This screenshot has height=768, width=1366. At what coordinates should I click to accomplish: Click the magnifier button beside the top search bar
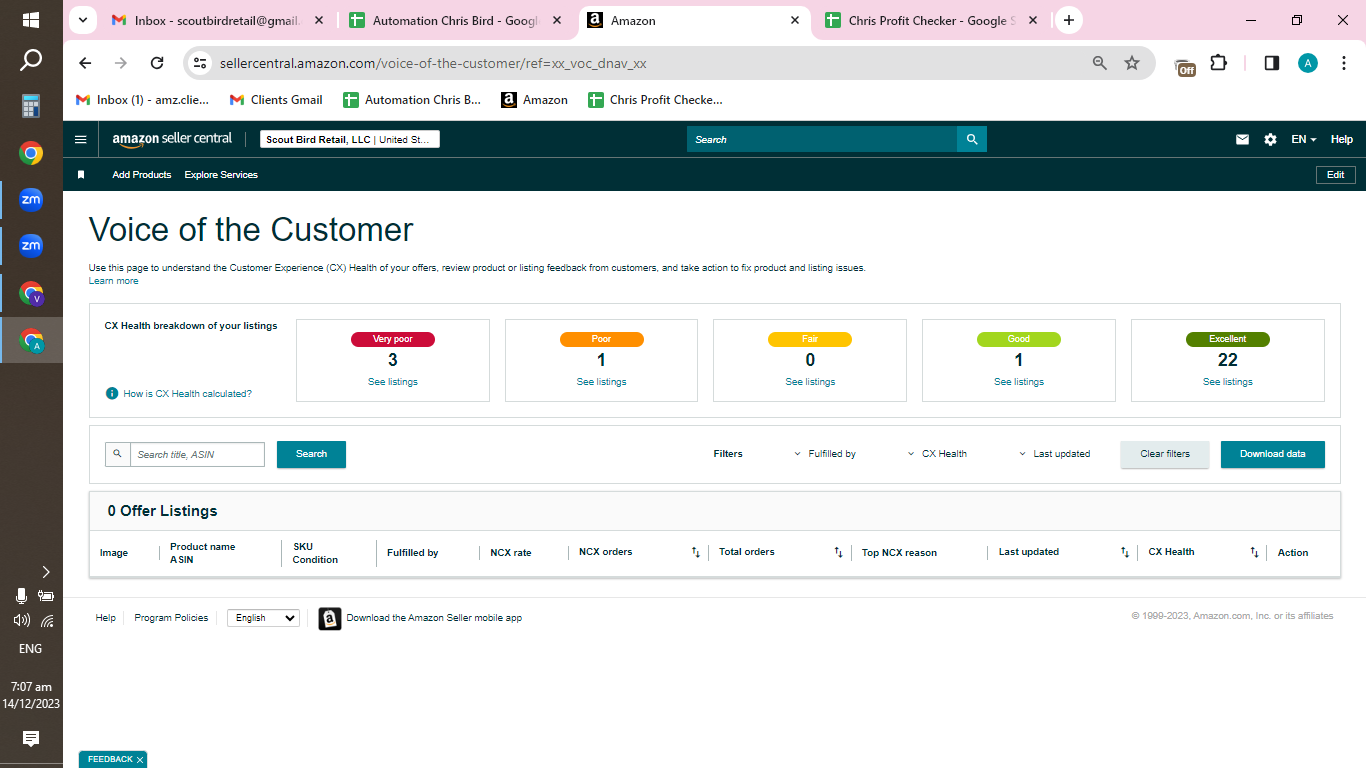tap(972, 139)
